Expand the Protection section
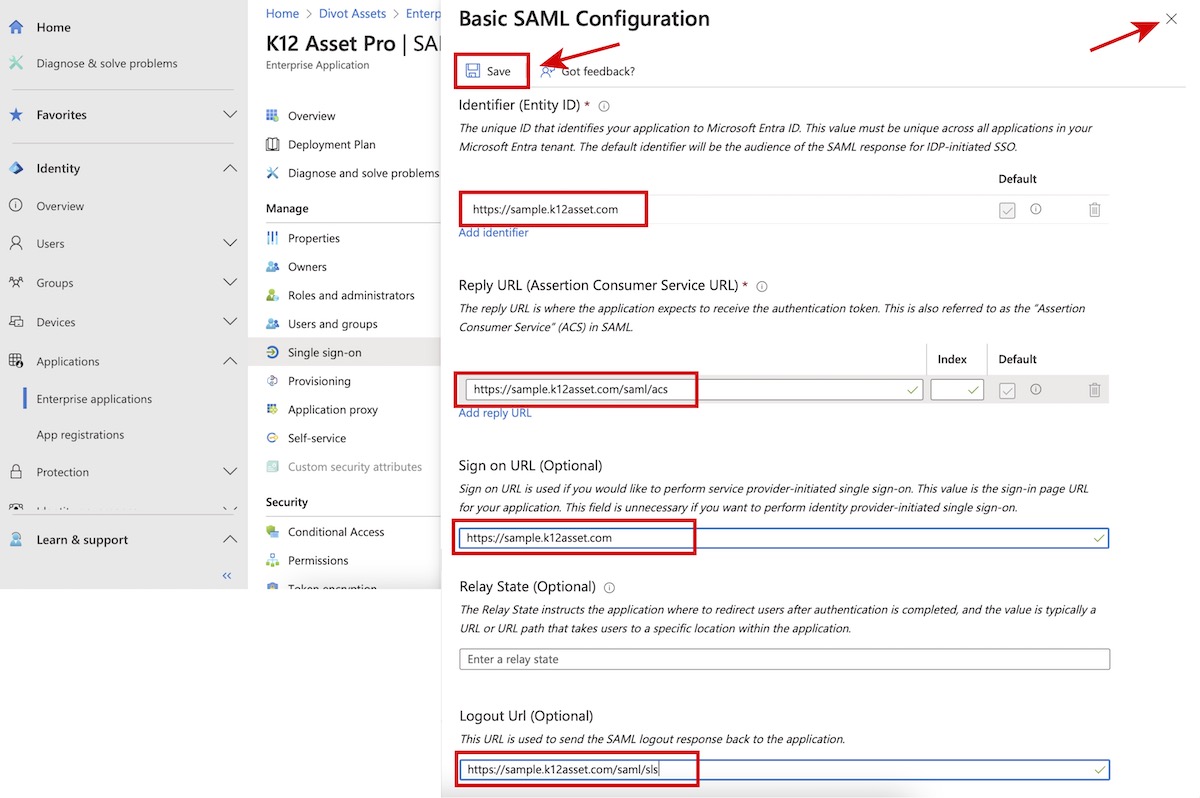 pyautogui.click(x=229, y=472)
